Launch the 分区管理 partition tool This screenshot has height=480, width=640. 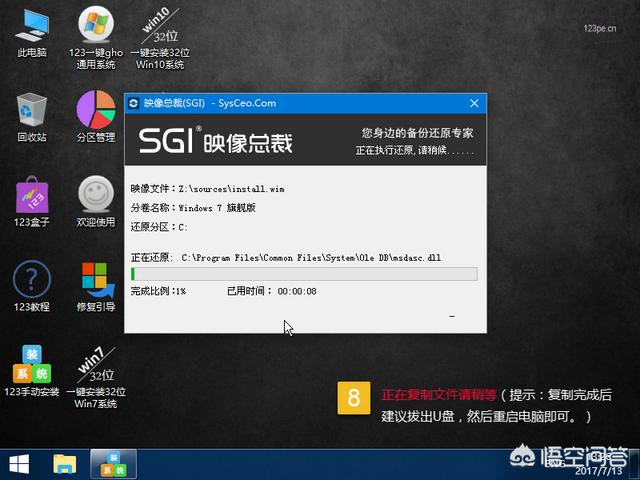tap(96, 110)
